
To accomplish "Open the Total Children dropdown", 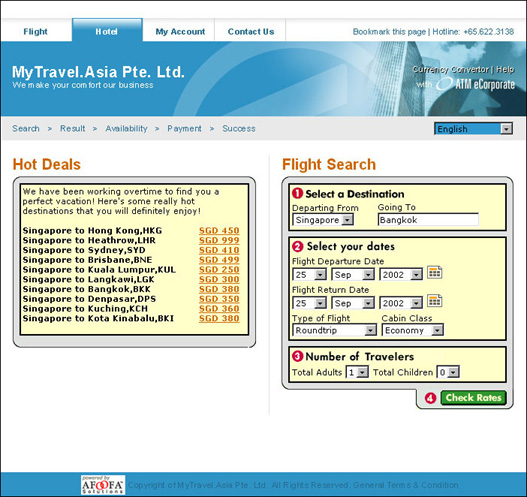I will point(448,372).
